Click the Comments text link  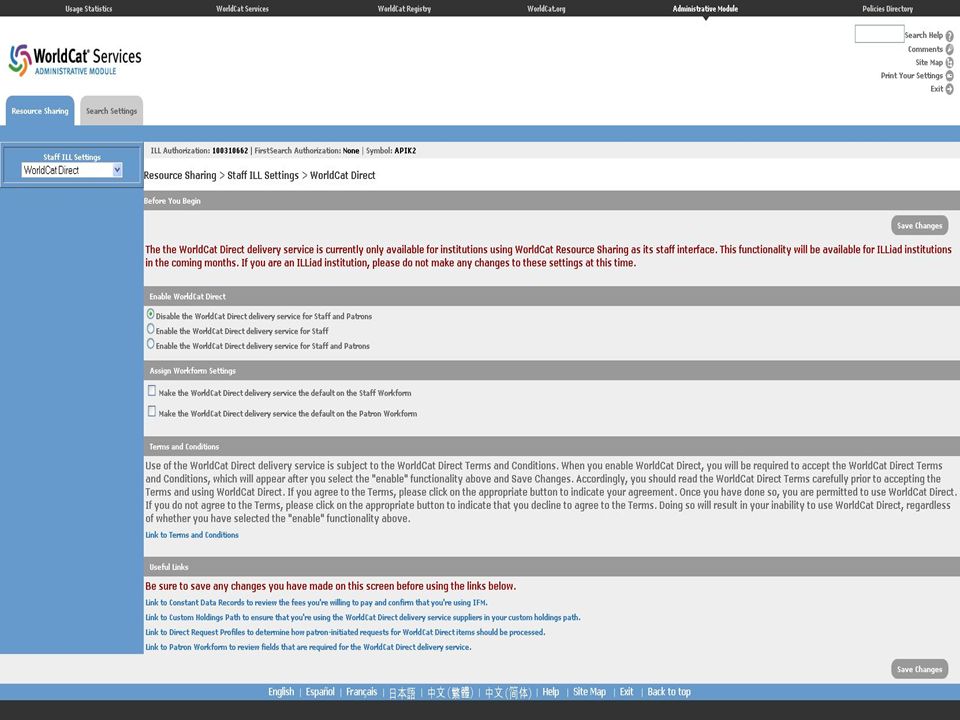925,49
